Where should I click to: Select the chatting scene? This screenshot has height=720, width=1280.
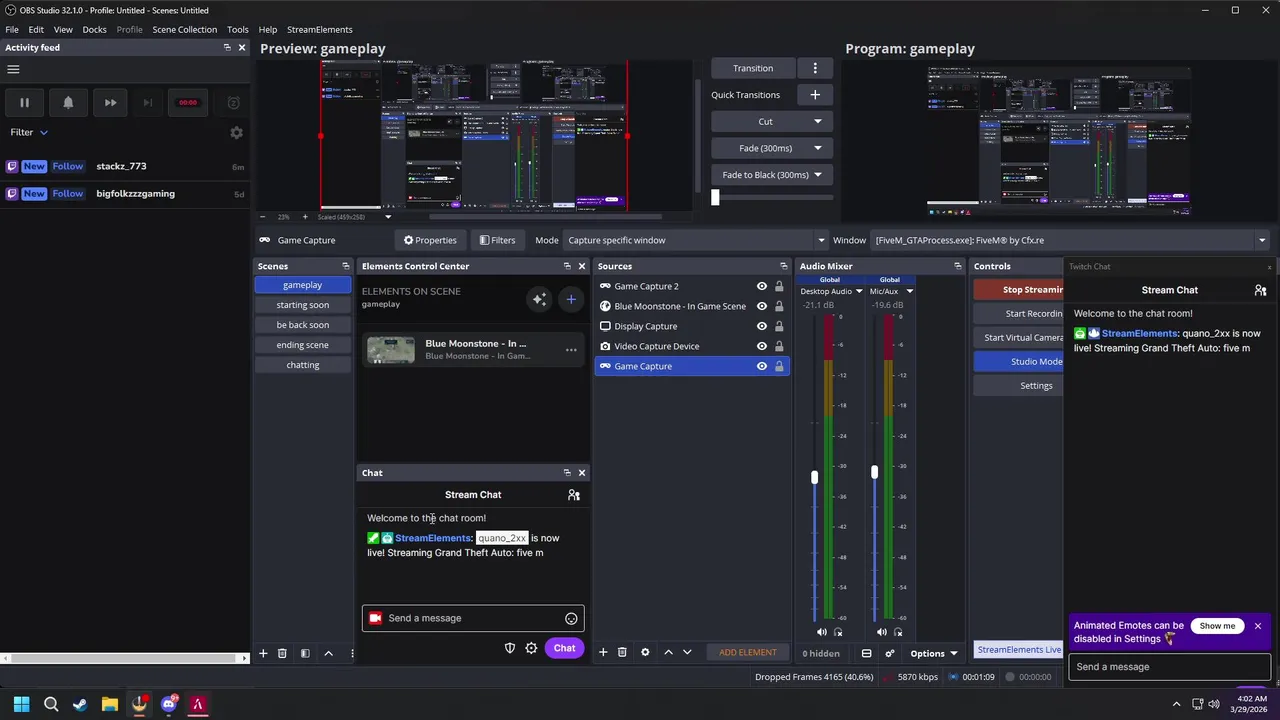coord(302,365)
